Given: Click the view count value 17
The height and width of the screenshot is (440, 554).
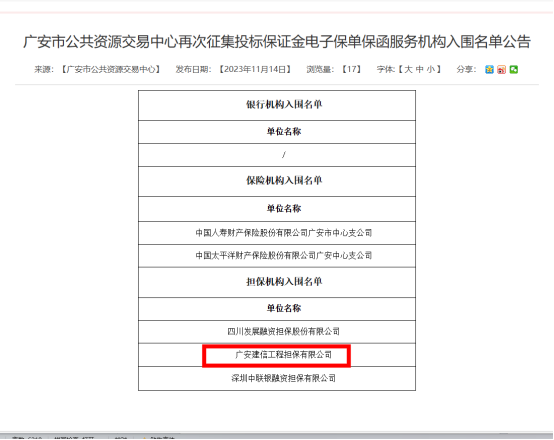Looking at the screenshot, I should pos(351,69).
